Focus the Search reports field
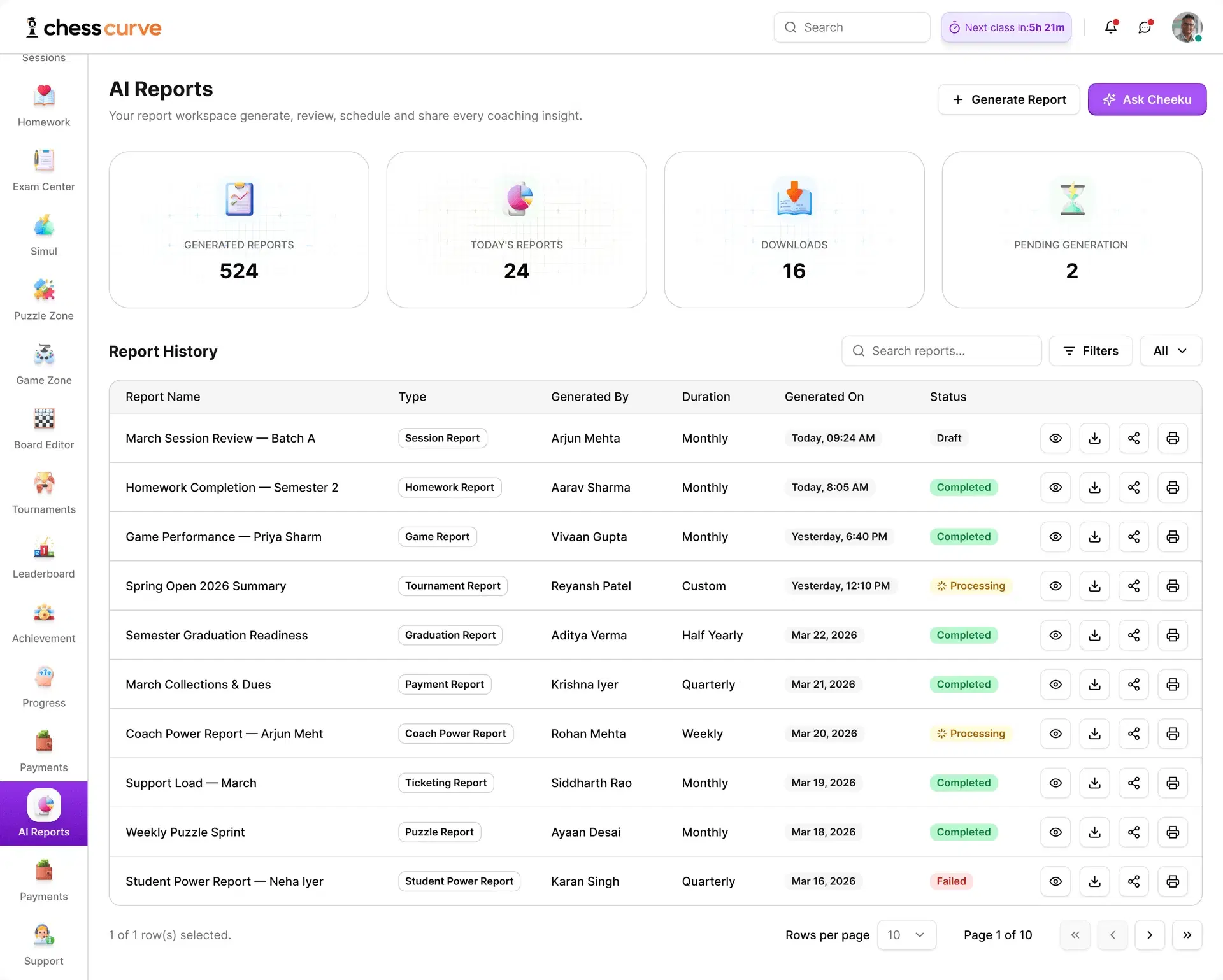Screen dimensions: 1223x980 coord(941,351)
